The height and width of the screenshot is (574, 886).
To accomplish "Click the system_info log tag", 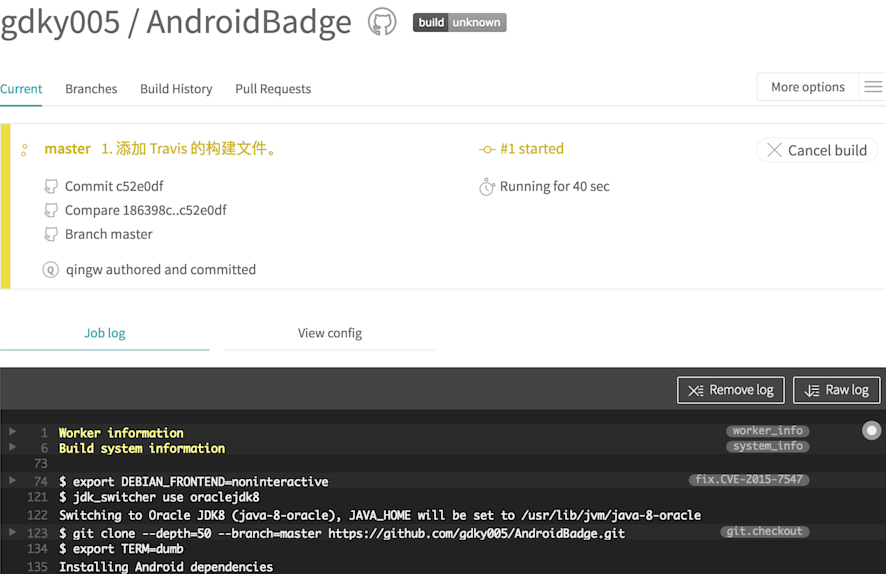I will pos(767,446).
